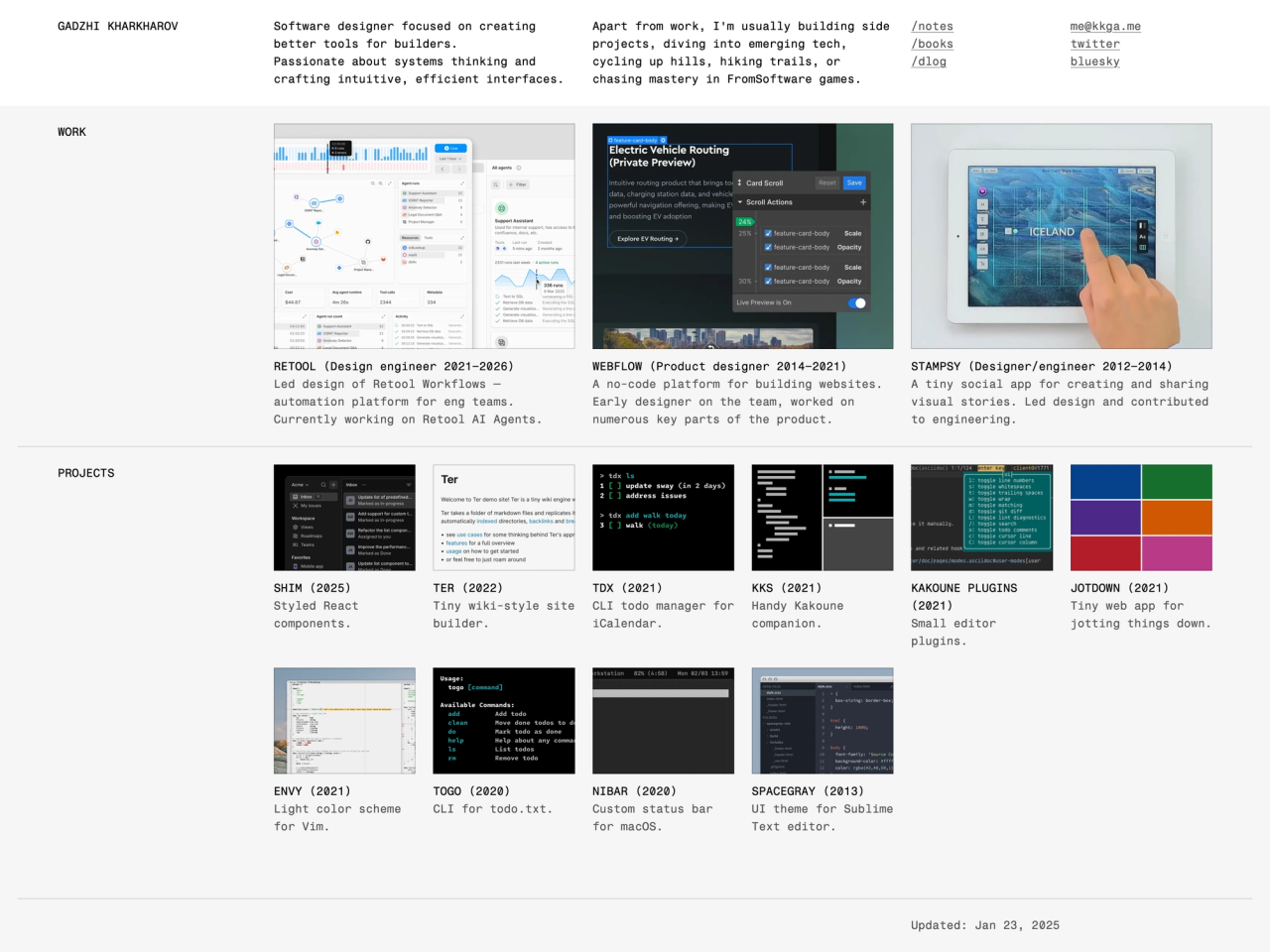This screenshot has width=1270, height=952.
Task: Open the /books link
Action: tap(933, 45)
